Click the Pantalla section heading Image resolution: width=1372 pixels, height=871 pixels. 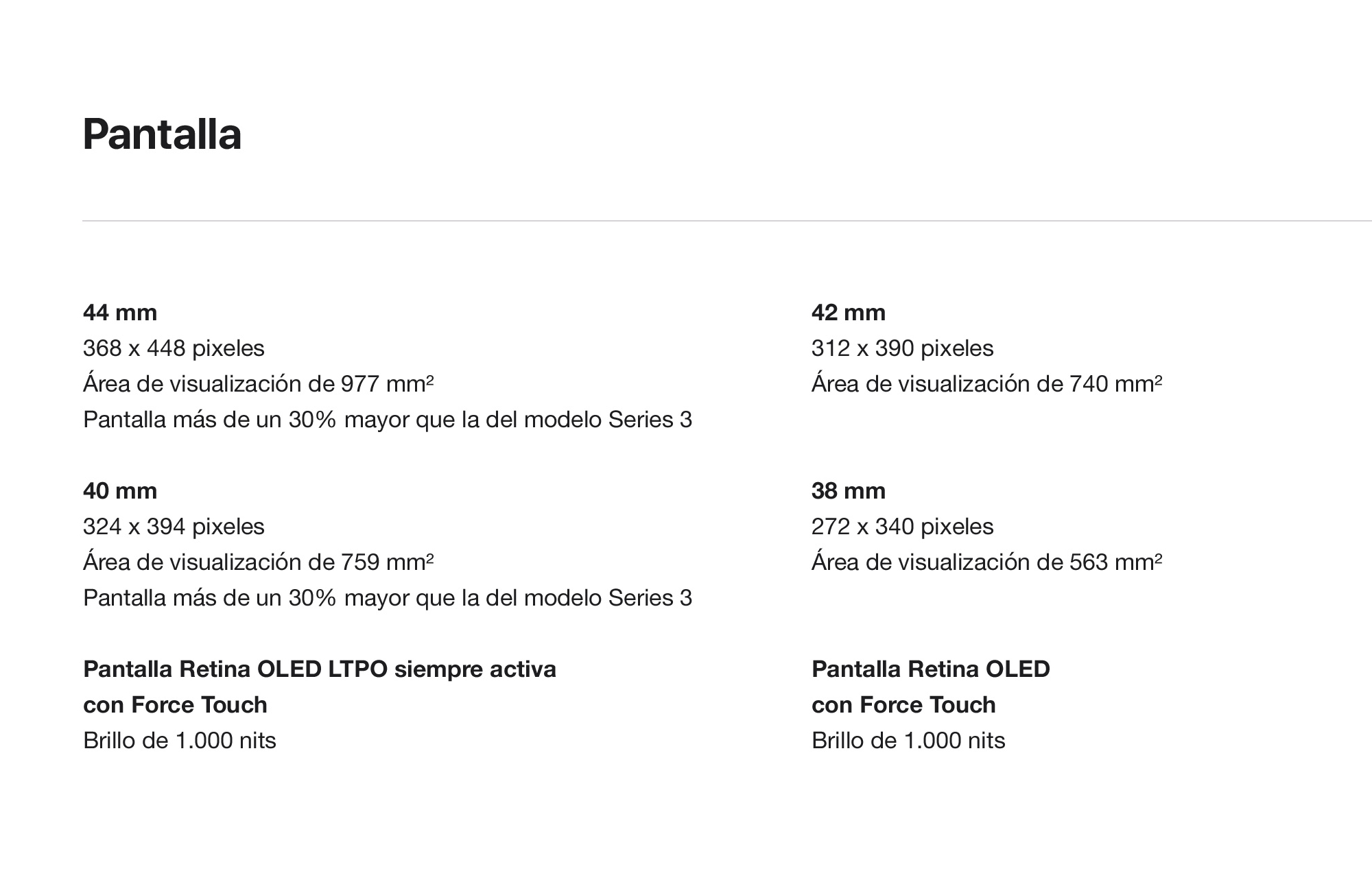click(x=162, y=134)
